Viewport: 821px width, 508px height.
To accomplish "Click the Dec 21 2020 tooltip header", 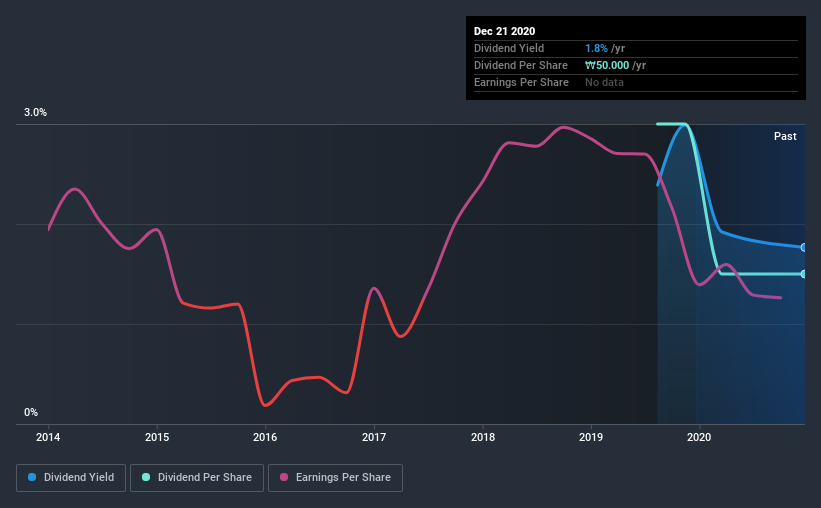I will pyautogui.click(x=504, y=31).
